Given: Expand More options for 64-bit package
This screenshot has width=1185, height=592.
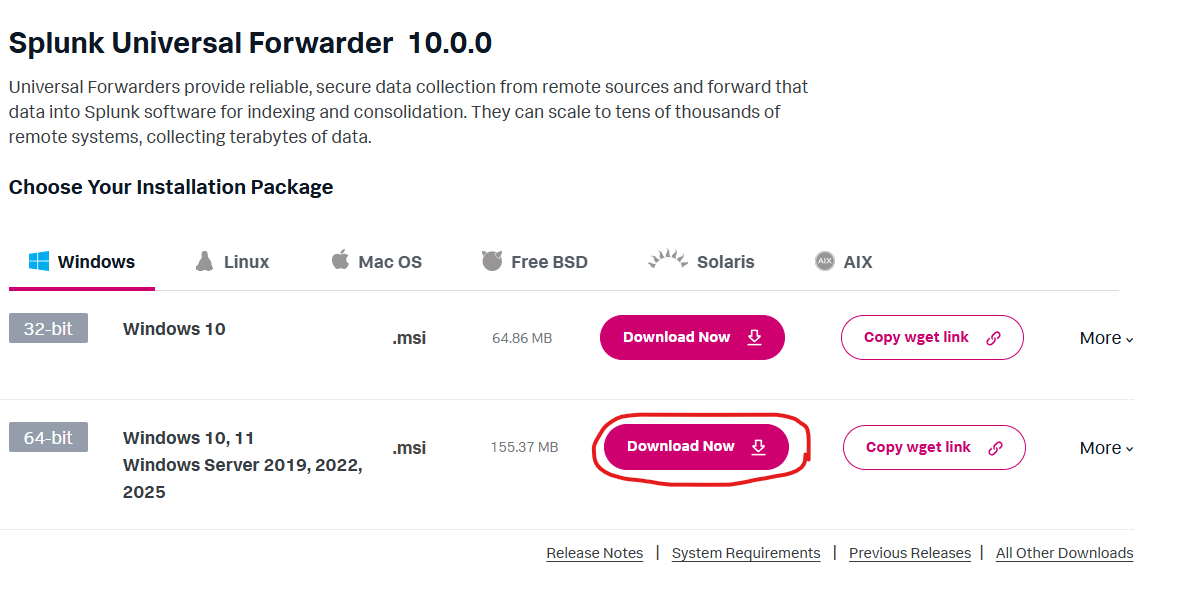Looking at the screenshot, I should pos(1106,448).
